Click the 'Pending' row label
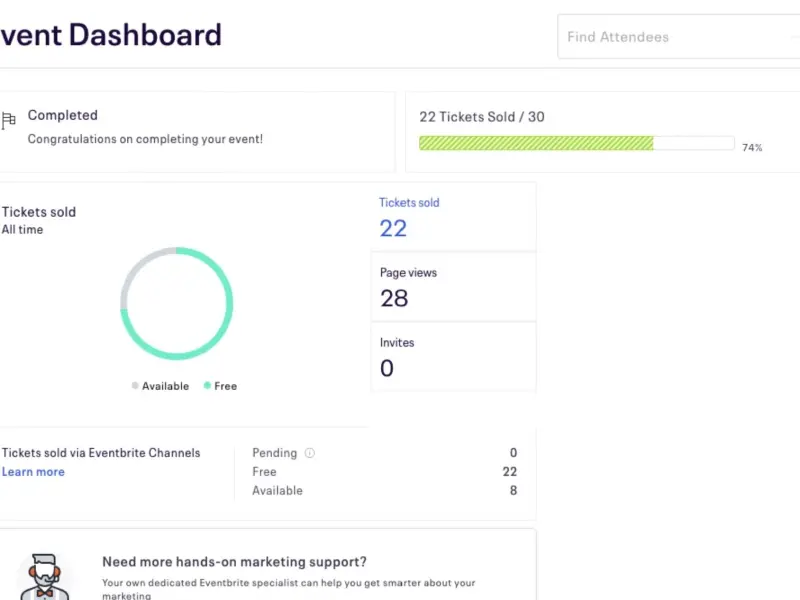The image size is (800, 600). 274,453
